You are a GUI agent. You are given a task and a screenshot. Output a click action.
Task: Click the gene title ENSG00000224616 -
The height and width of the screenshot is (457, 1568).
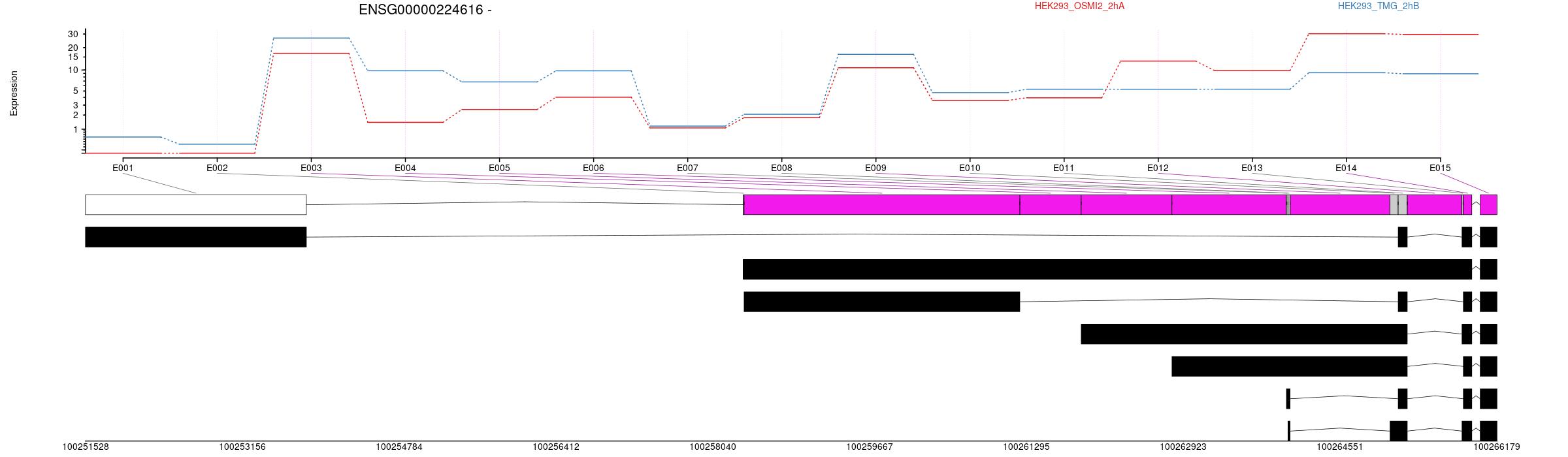click(x=425, y=10)
